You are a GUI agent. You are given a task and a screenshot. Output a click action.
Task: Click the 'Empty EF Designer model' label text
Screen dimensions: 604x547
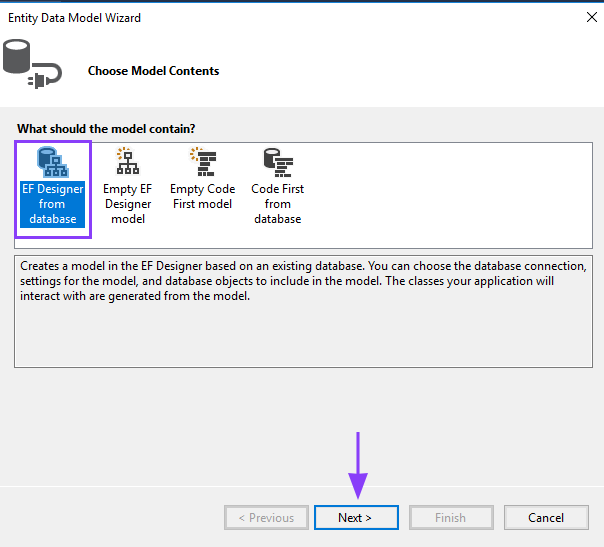pyautogui.click(x=127, y=204)
